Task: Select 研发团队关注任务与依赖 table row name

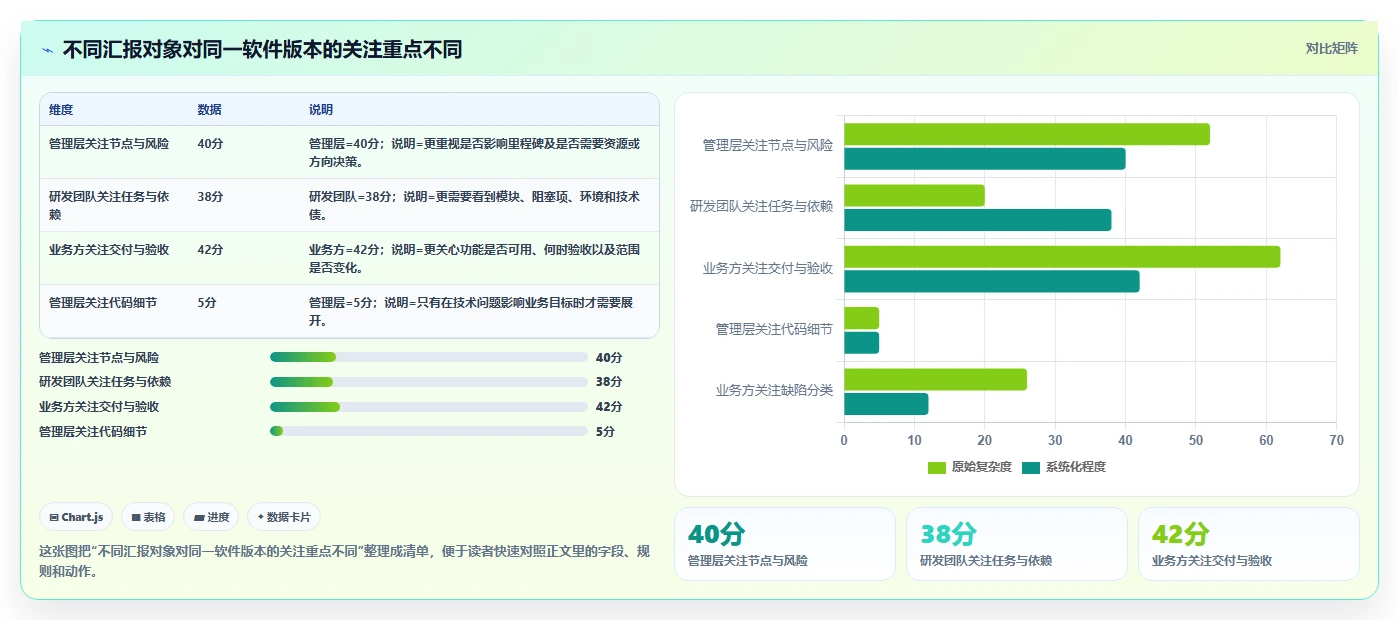Action: coord(109,205)
